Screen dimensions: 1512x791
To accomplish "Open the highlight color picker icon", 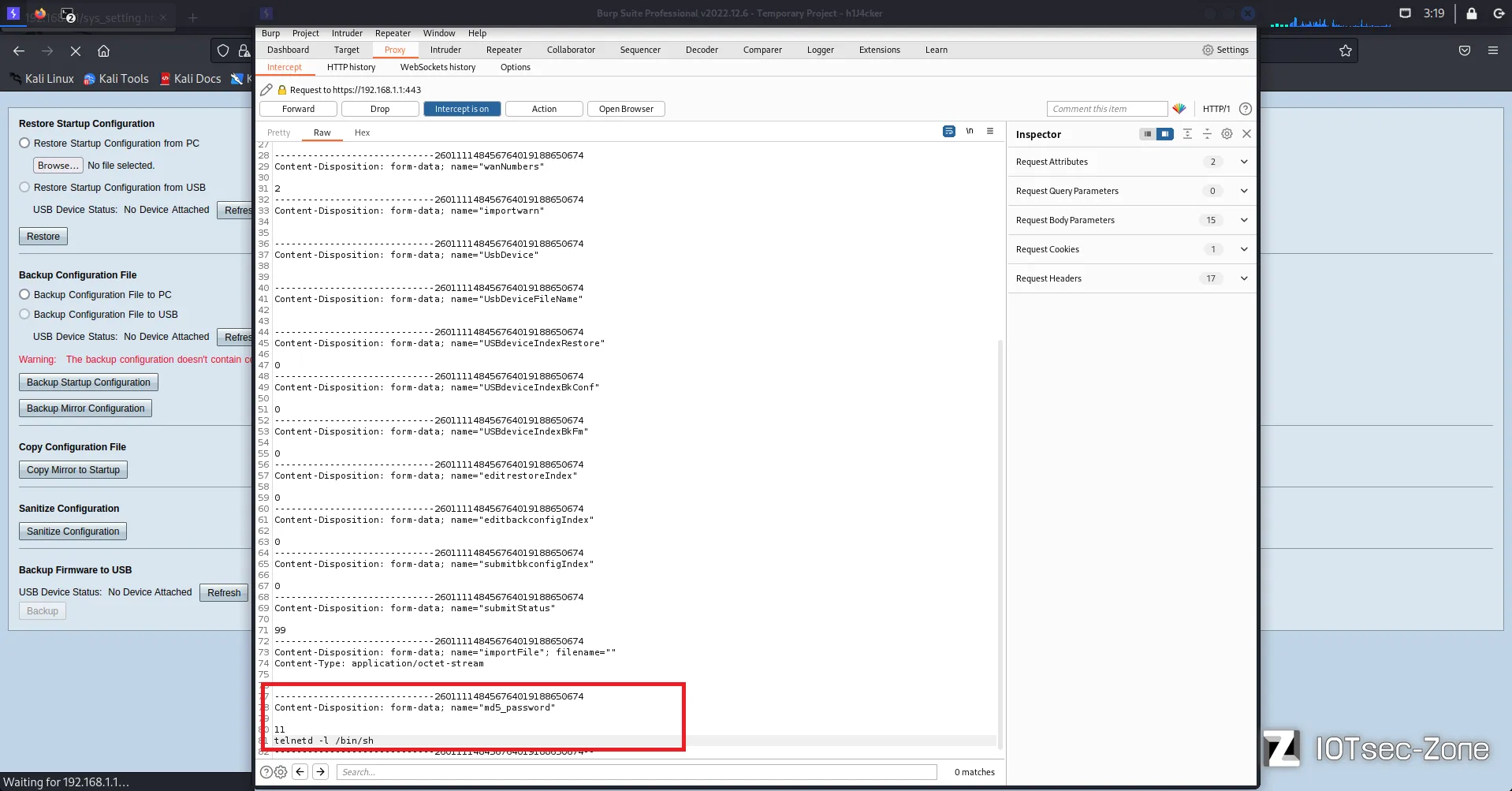I will pyautogui.click(x=1179, y=109).
